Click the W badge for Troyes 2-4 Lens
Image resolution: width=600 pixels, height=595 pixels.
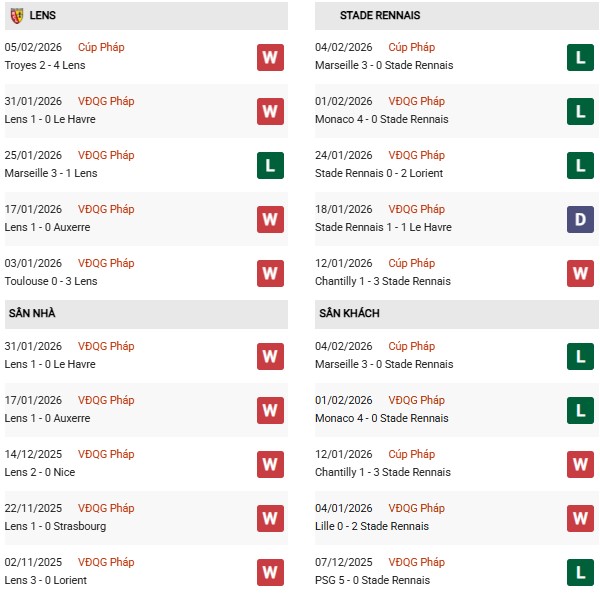point(270,57)
